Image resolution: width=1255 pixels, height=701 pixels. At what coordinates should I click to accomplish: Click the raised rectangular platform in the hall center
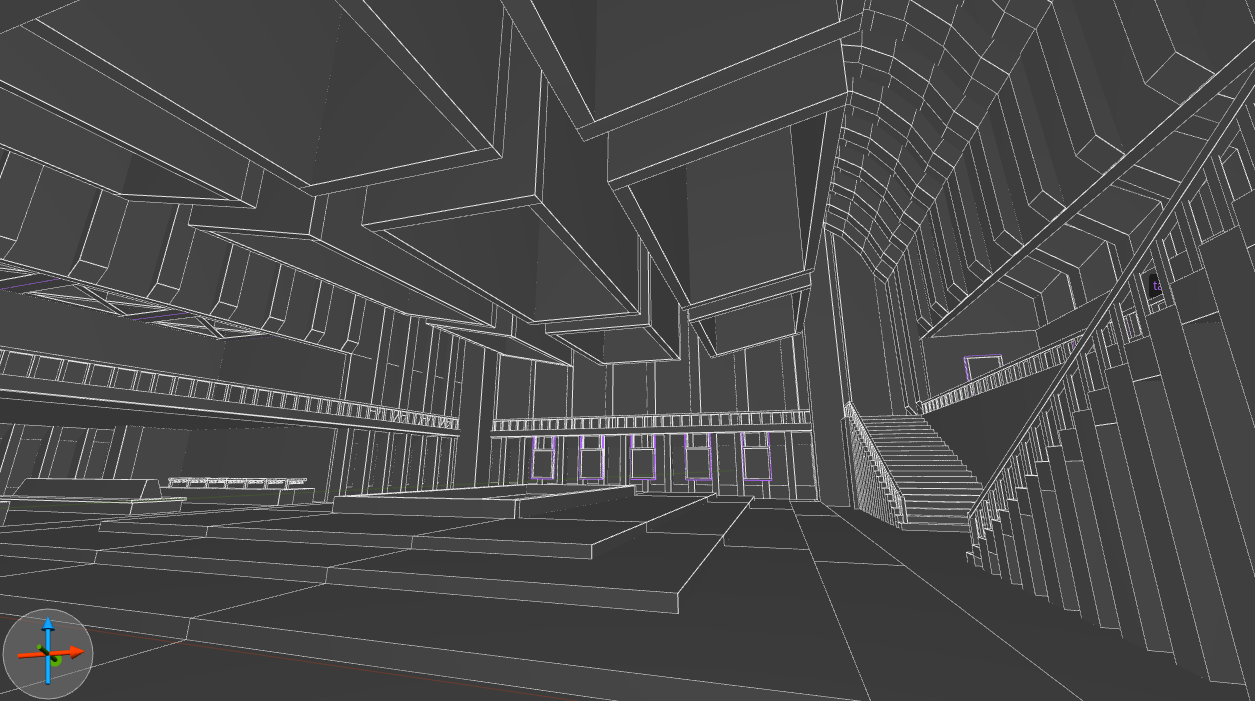coord(485,499)
